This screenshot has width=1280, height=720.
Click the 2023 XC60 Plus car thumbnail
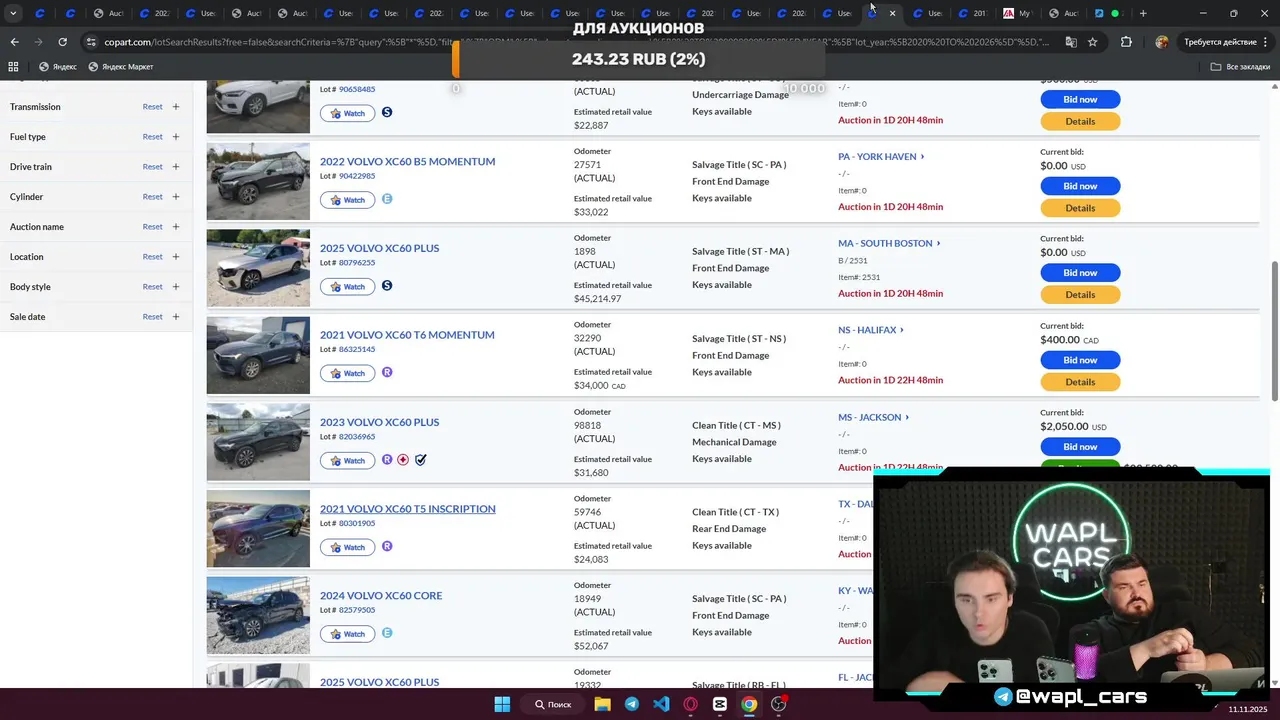[258, 442]
